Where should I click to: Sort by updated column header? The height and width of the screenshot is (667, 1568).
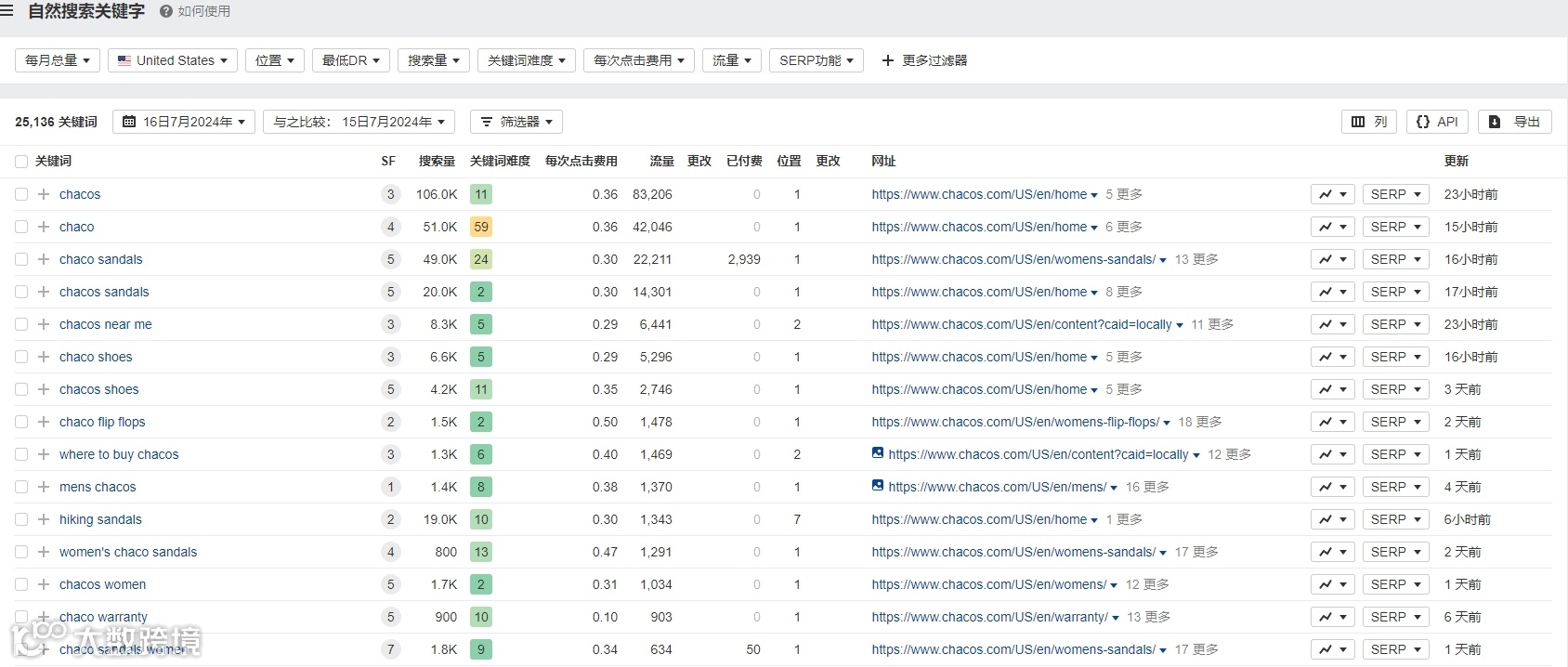[x=1457, y=162]
